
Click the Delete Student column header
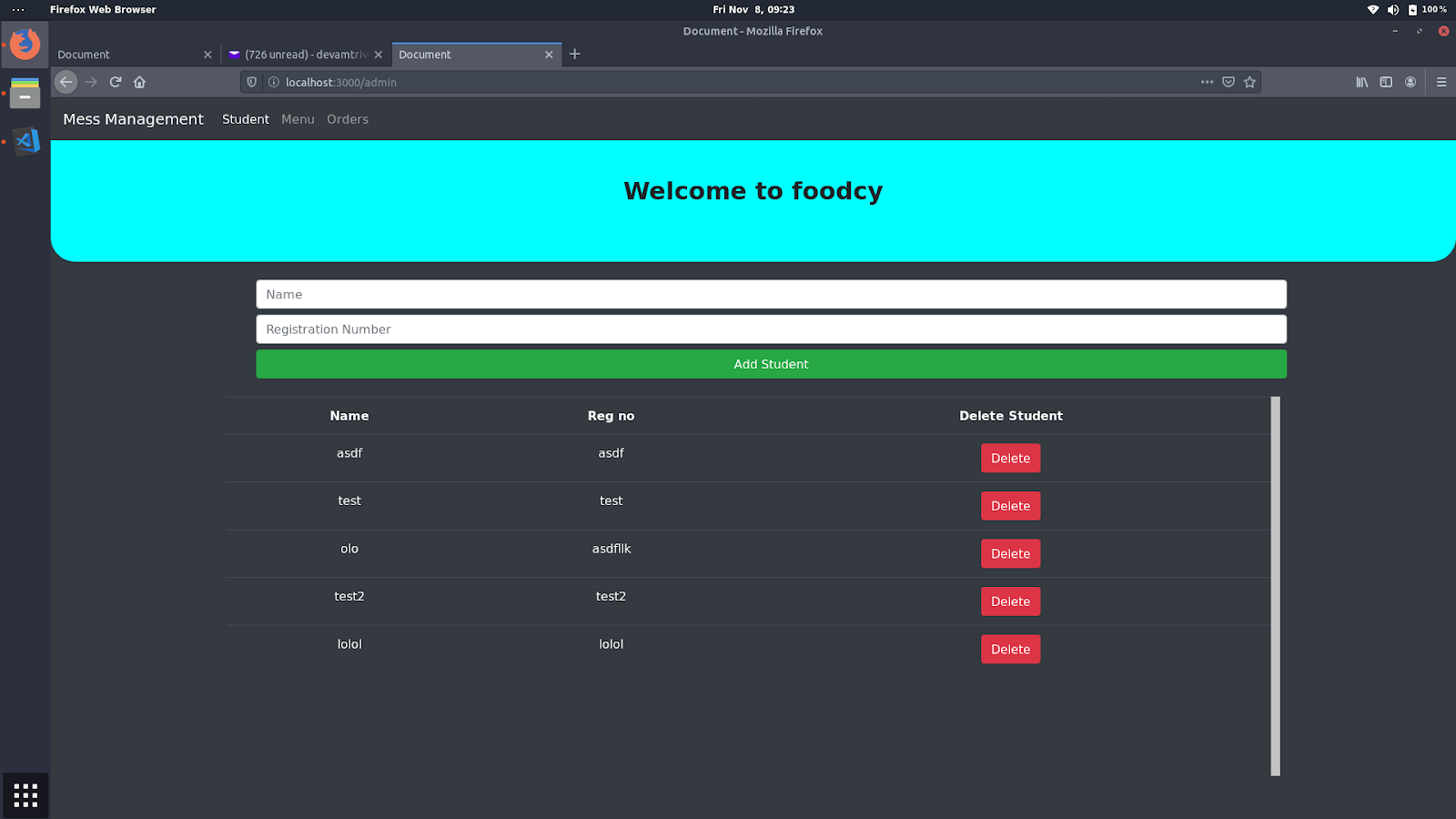point(1010,416)
